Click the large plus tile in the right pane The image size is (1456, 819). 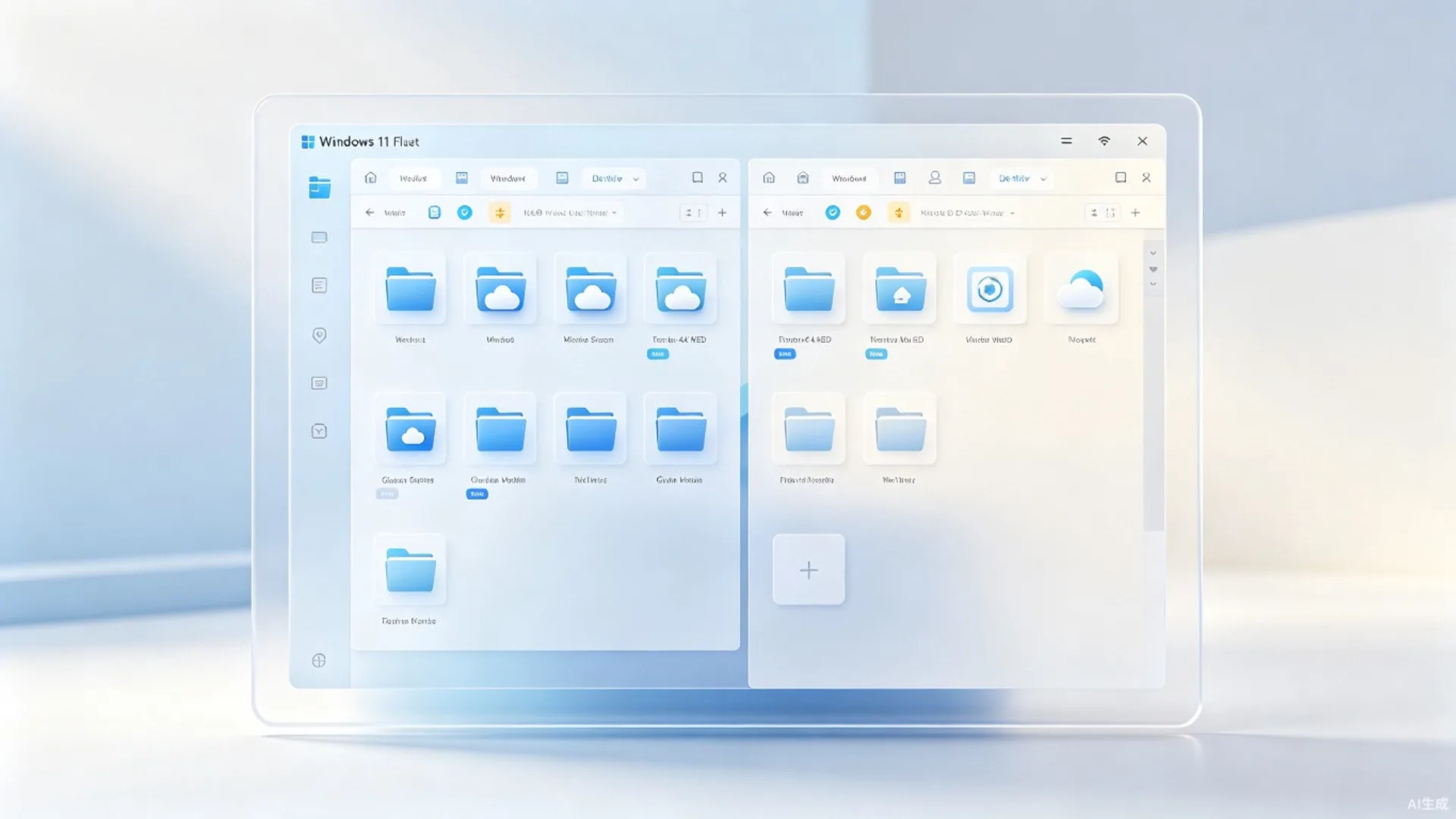[x=808, y=570]
